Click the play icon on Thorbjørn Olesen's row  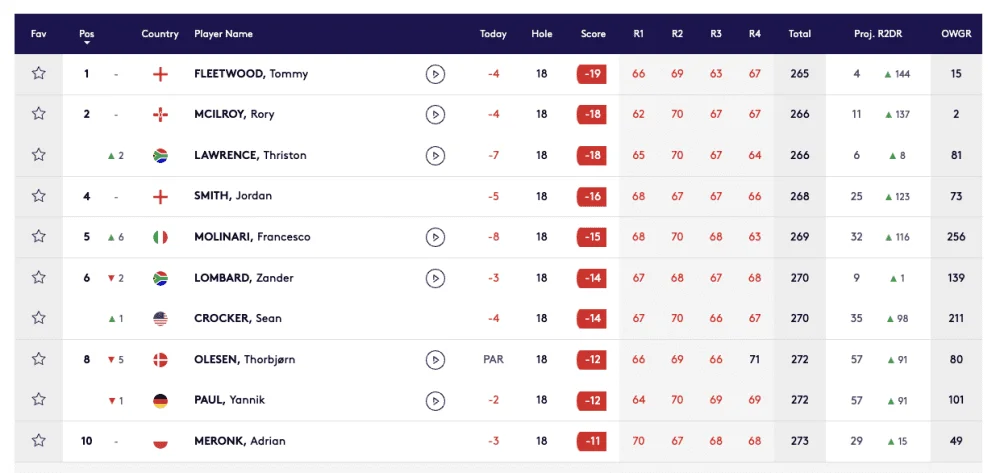pos(435,360)
